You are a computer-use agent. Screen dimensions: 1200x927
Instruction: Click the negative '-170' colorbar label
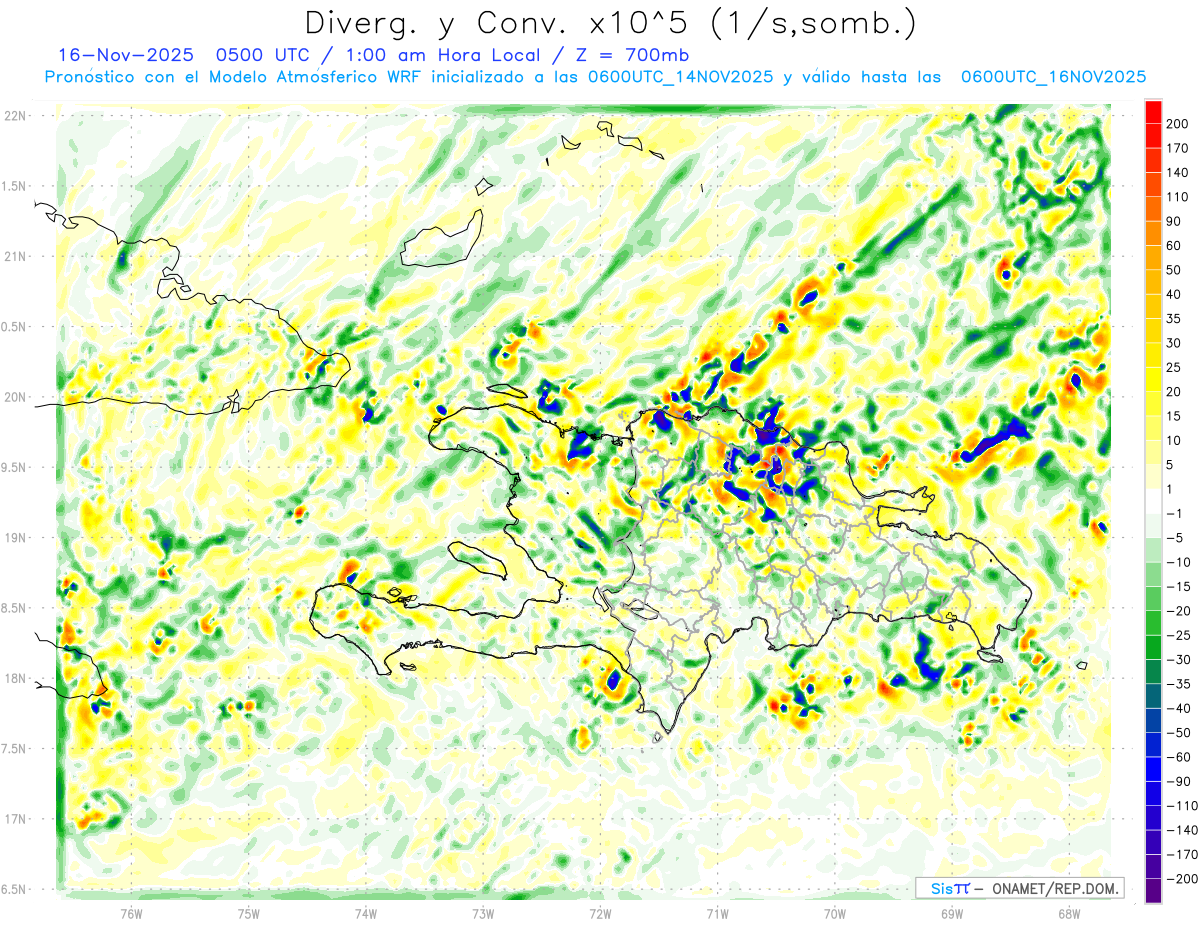1183,854
